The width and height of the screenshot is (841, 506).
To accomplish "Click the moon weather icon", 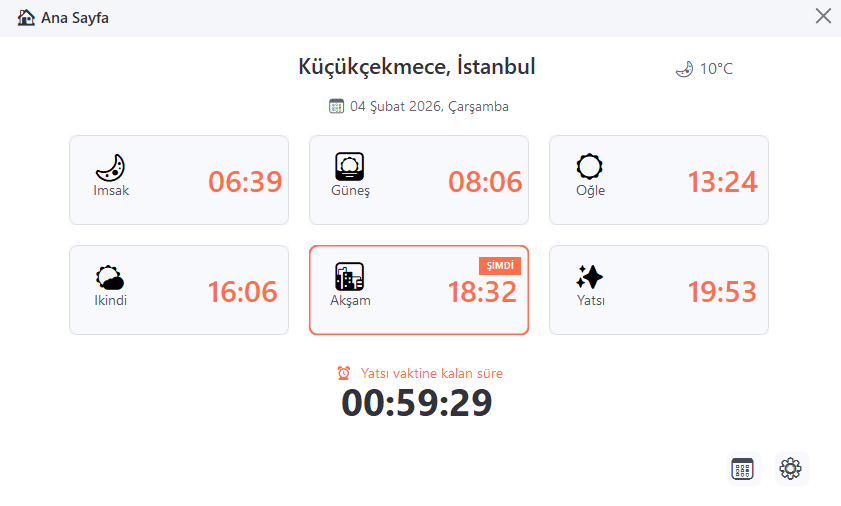I will 684,69.
